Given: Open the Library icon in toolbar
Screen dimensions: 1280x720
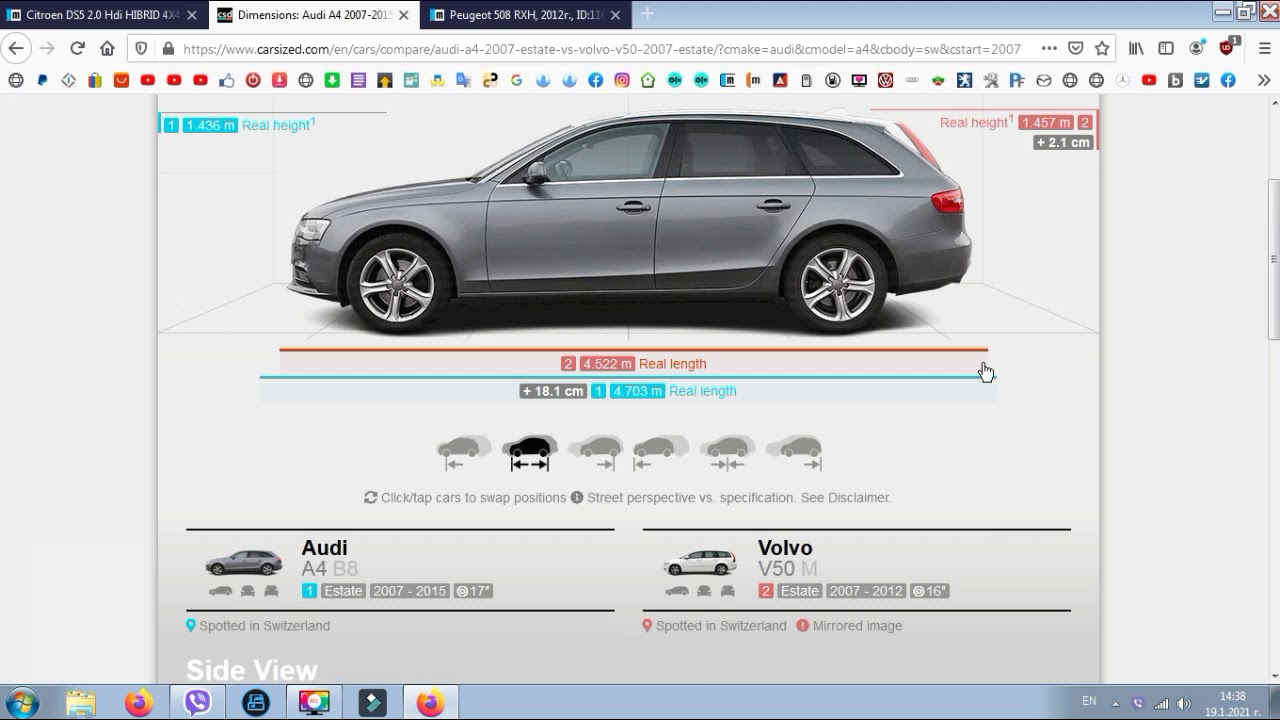Looking at the screenshot, I should 1136,48.
